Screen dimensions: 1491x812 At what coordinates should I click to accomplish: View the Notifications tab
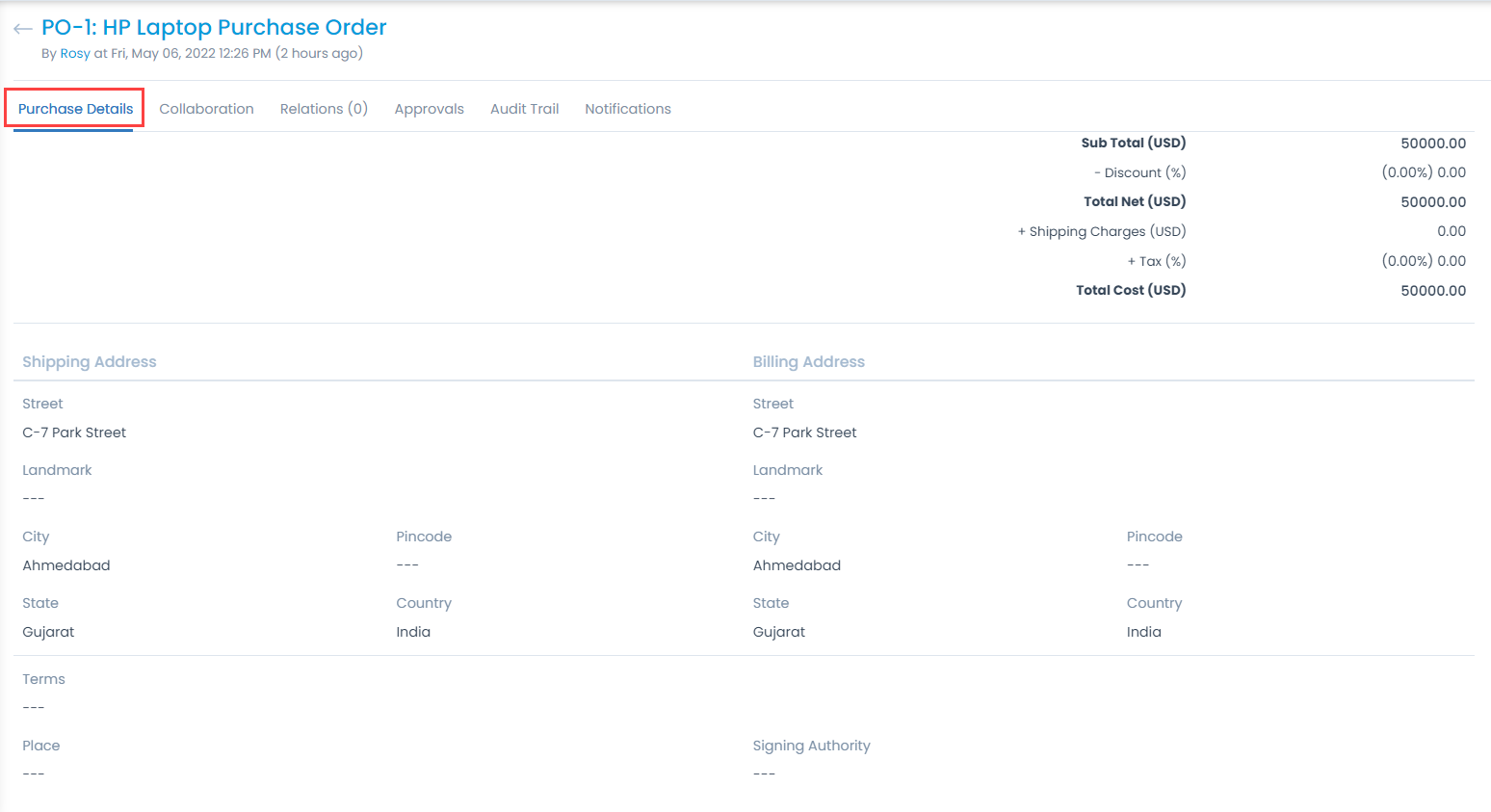coord(627,108)
